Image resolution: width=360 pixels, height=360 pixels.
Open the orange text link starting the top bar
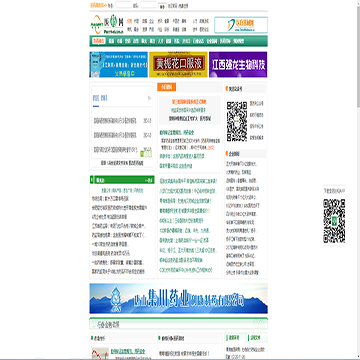[98, 6]
